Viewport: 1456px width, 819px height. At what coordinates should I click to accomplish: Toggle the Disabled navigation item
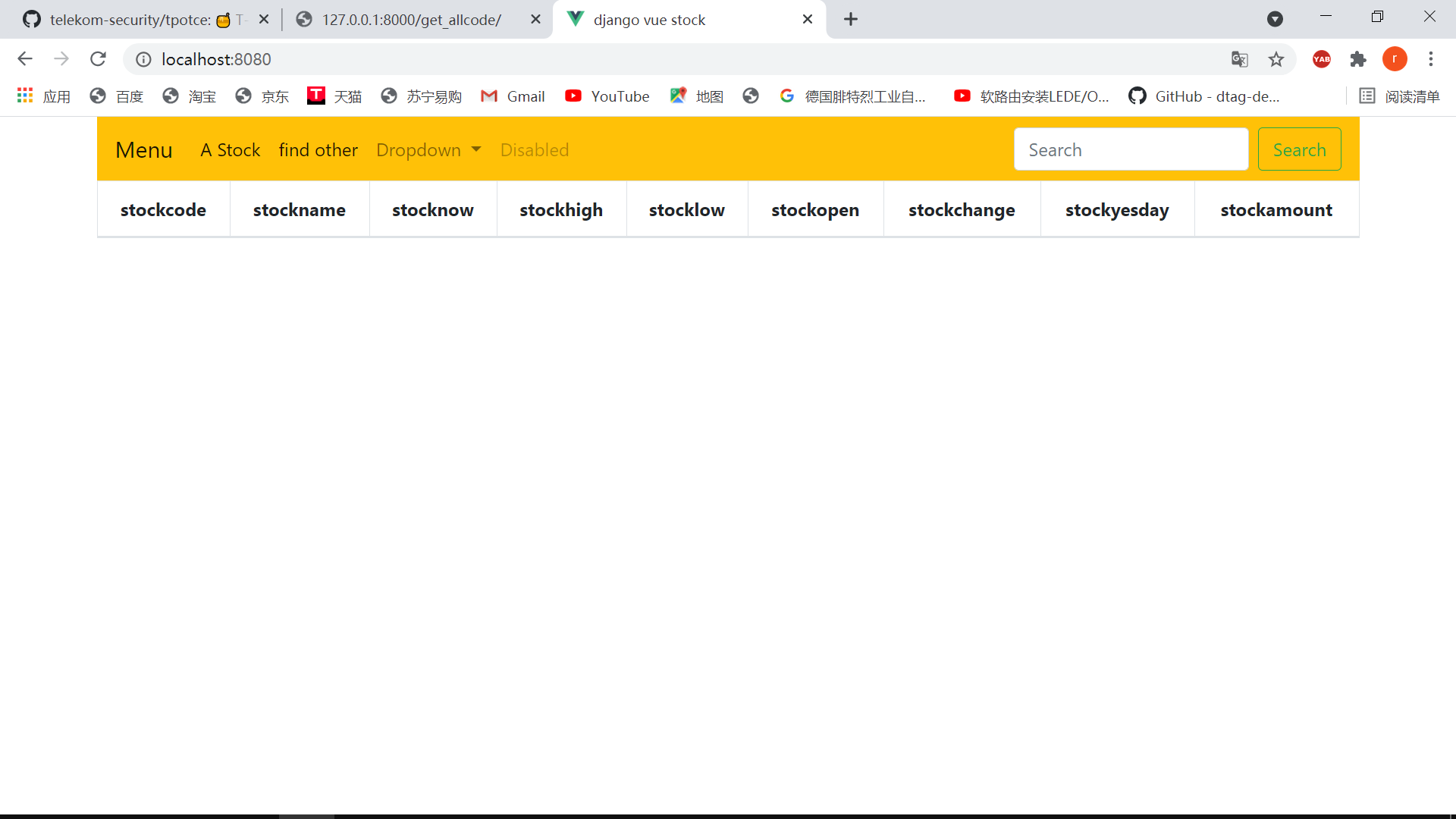534,149
